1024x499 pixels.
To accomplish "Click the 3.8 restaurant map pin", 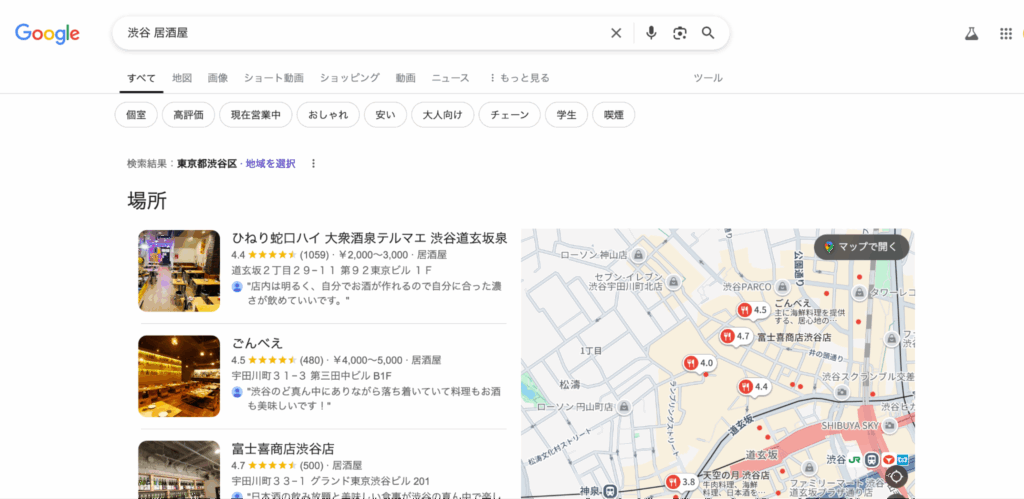I will click(x=681, y=483).
